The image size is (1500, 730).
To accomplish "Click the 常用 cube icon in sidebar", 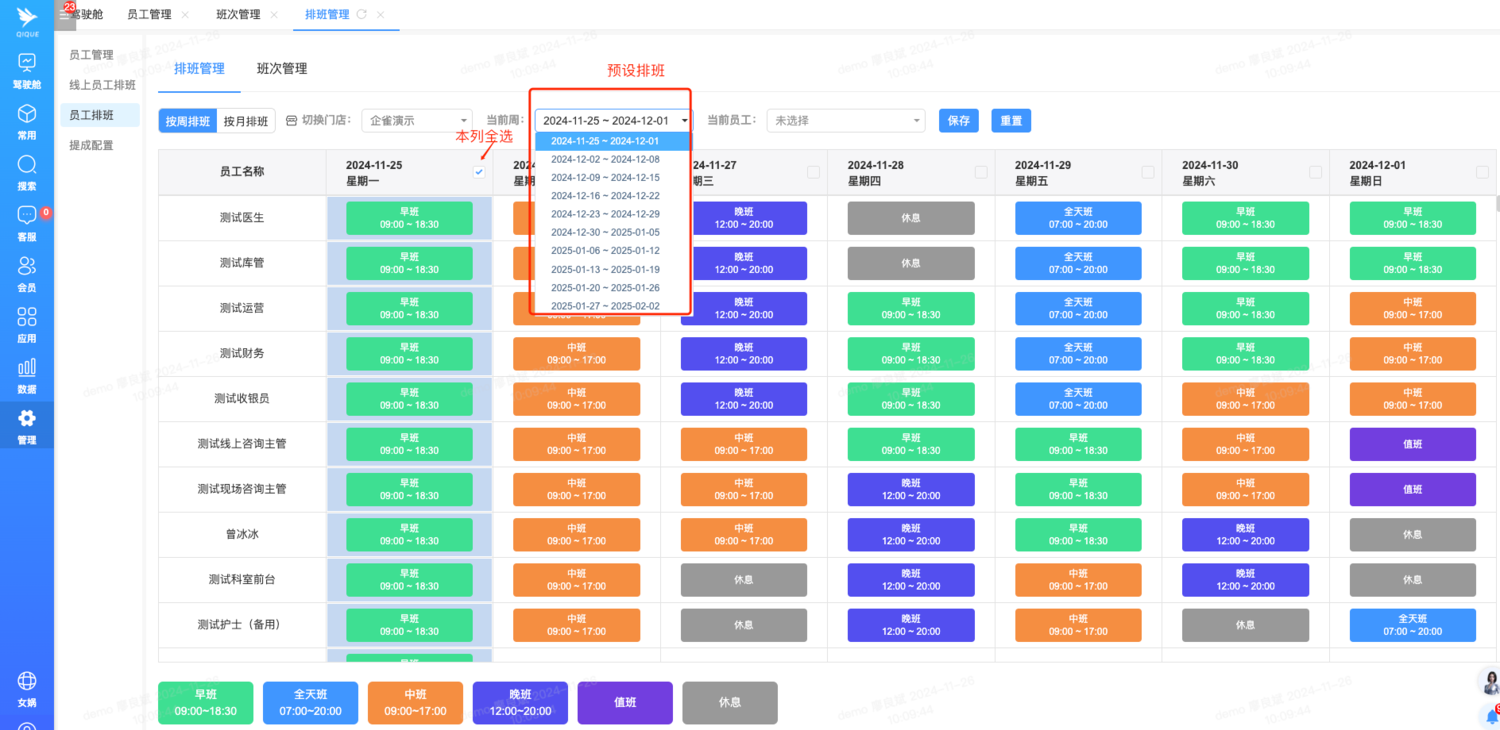I will click(x=27, y=114).
